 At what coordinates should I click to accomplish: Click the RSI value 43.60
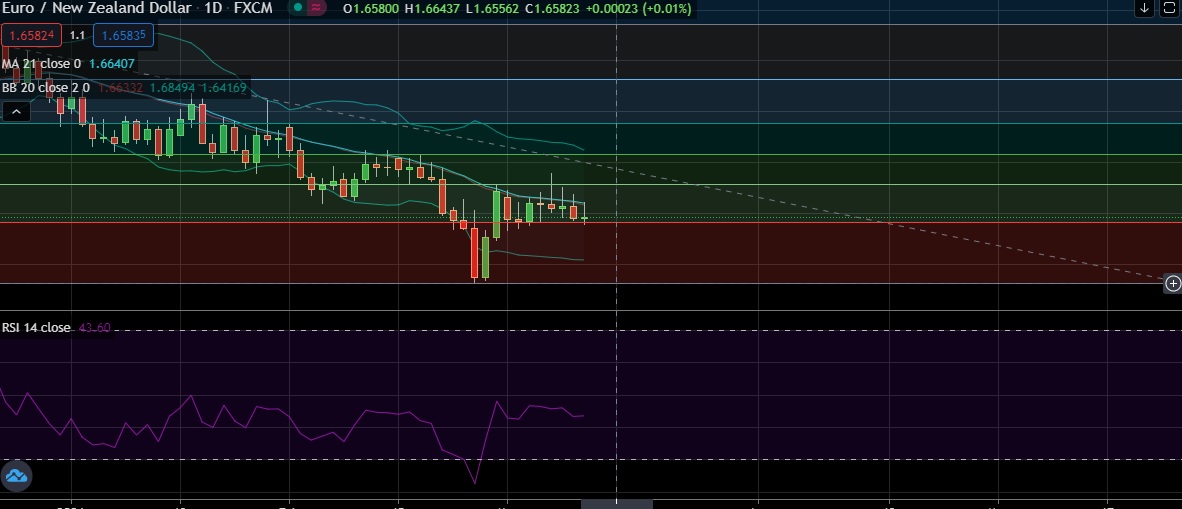(x=94, y=328)
